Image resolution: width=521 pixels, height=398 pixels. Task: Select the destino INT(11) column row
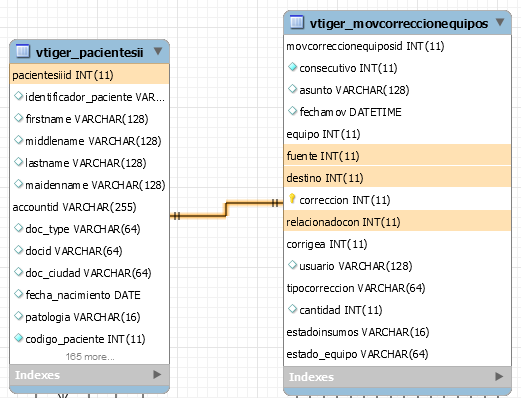coord(397,177)
